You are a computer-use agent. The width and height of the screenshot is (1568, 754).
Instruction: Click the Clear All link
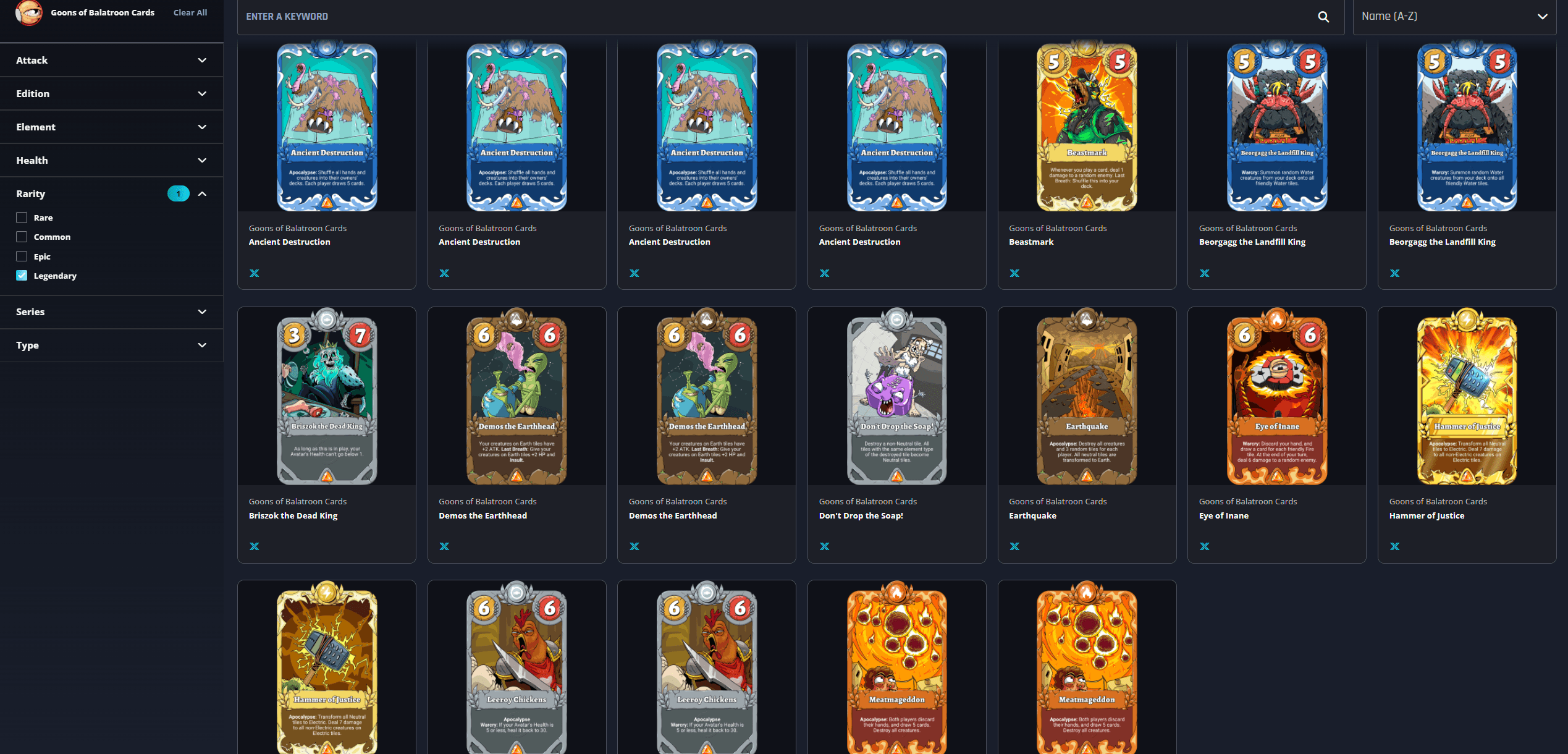coord(190,12)
